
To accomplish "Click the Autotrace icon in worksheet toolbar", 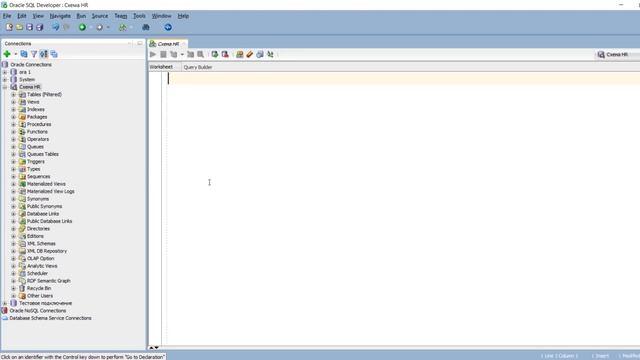I will (191, 54).
